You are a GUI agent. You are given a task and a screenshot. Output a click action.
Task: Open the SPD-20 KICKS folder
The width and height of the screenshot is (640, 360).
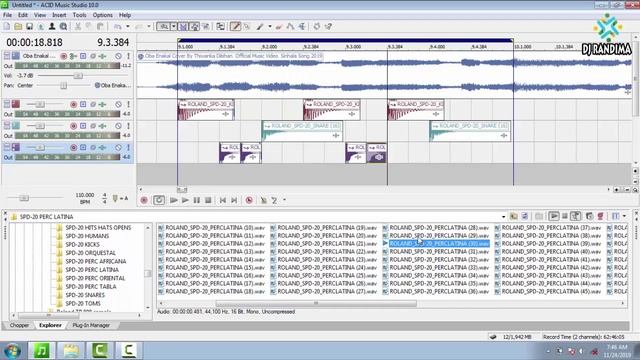click(82, 244)
